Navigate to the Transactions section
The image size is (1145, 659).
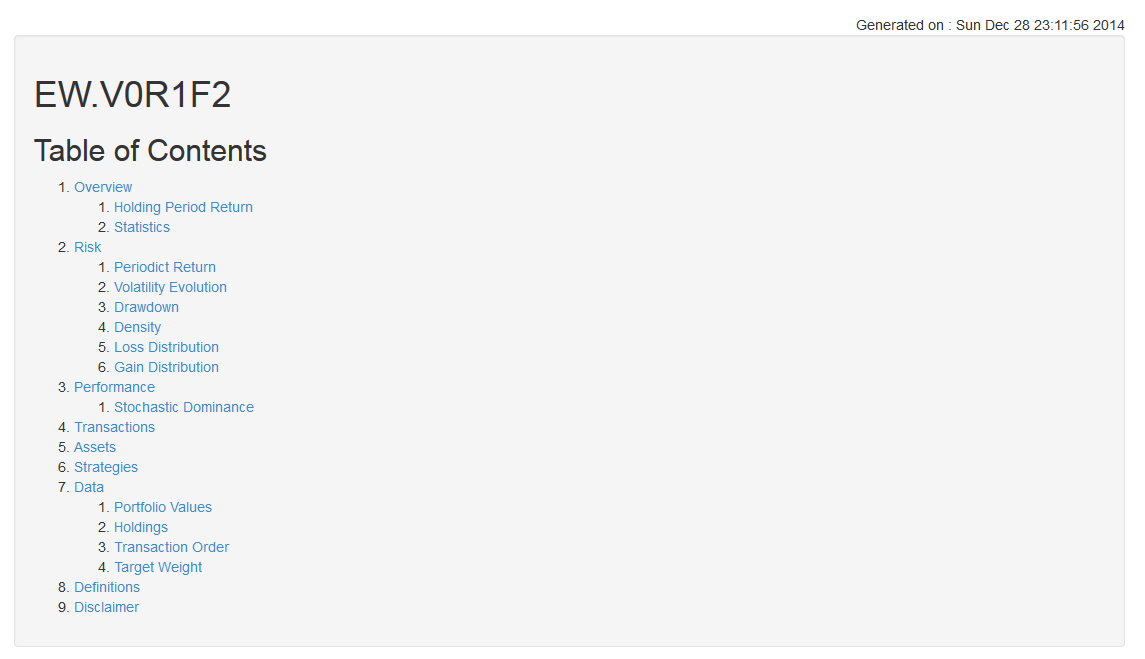tap(114, 427)
